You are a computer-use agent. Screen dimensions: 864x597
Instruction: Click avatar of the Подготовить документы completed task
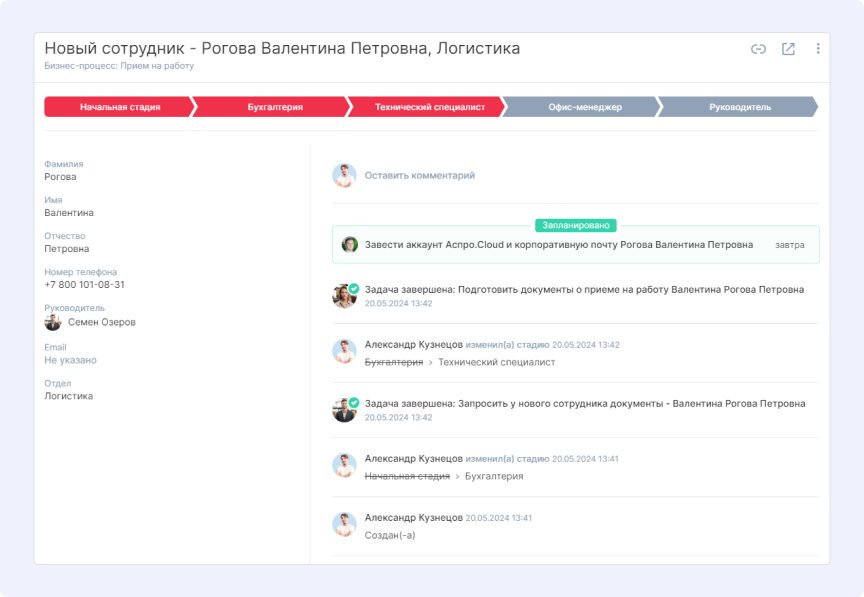(x=344, y=296)
